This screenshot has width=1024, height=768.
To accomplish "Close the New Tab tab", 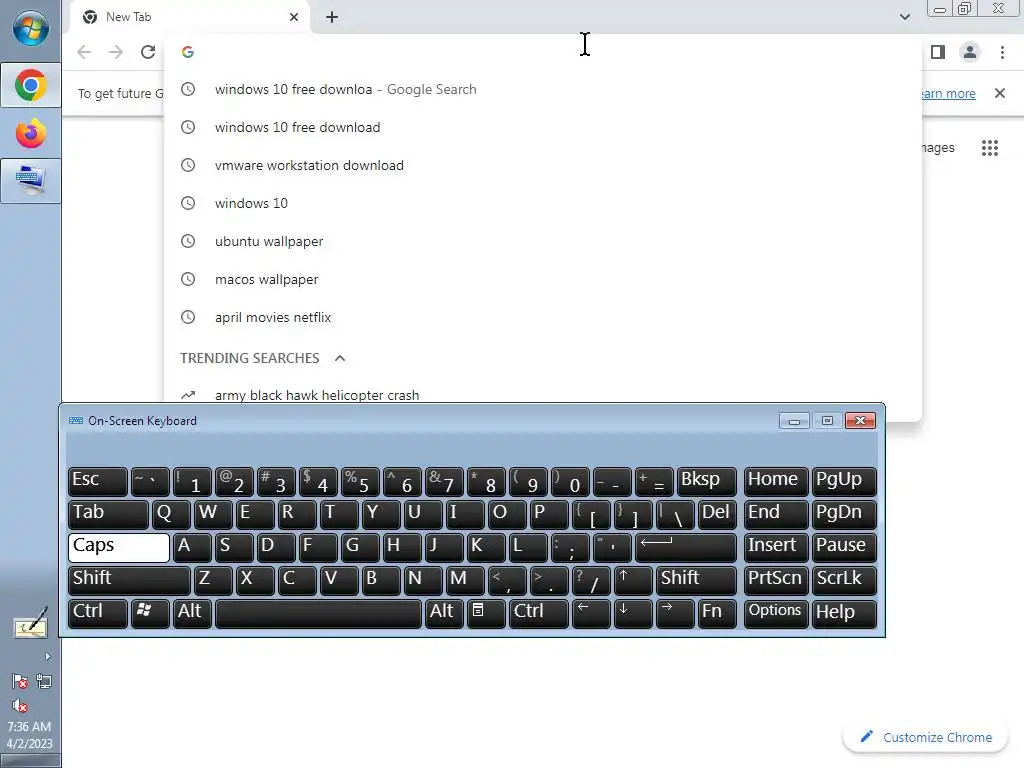I will (294, 17).
